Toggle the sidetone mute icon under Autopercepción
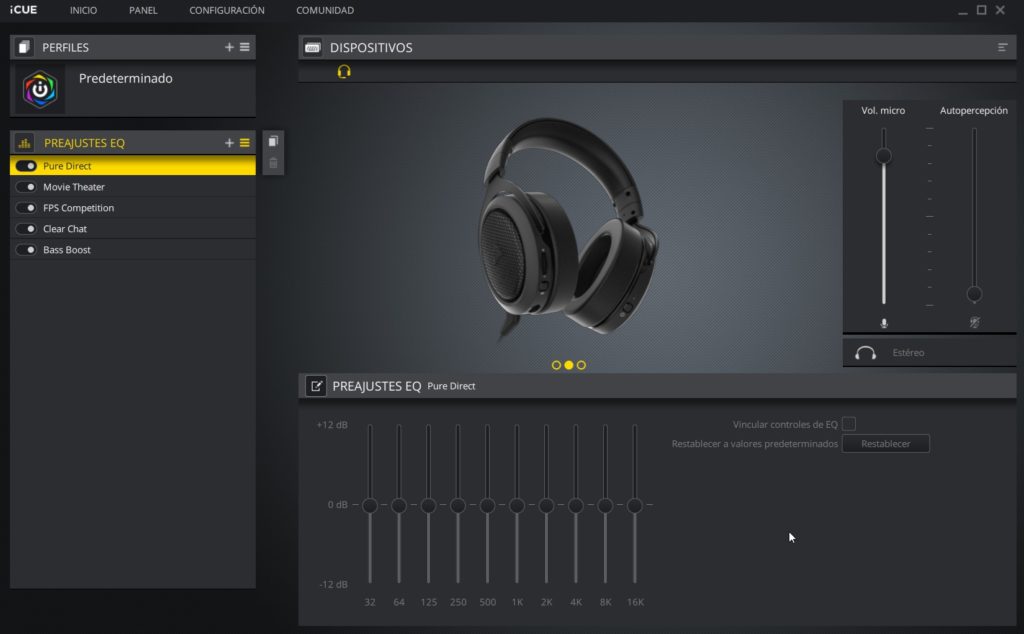This screenshot has height=634, width=1024. click(x=974, y=323)
